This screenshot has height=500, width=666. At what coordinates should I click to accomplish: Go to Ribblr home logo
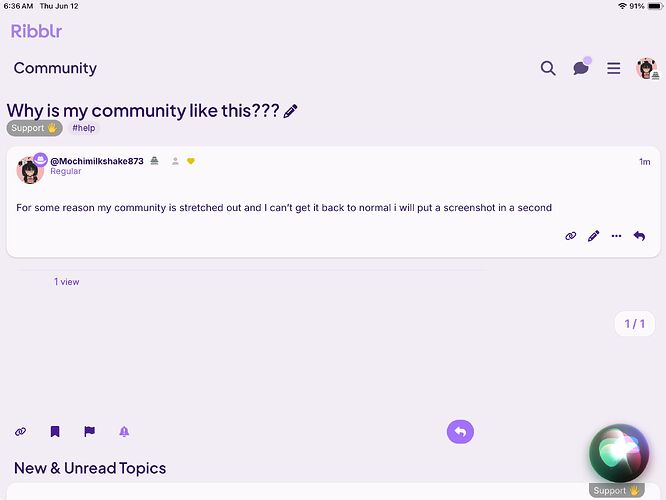[36, 30]
